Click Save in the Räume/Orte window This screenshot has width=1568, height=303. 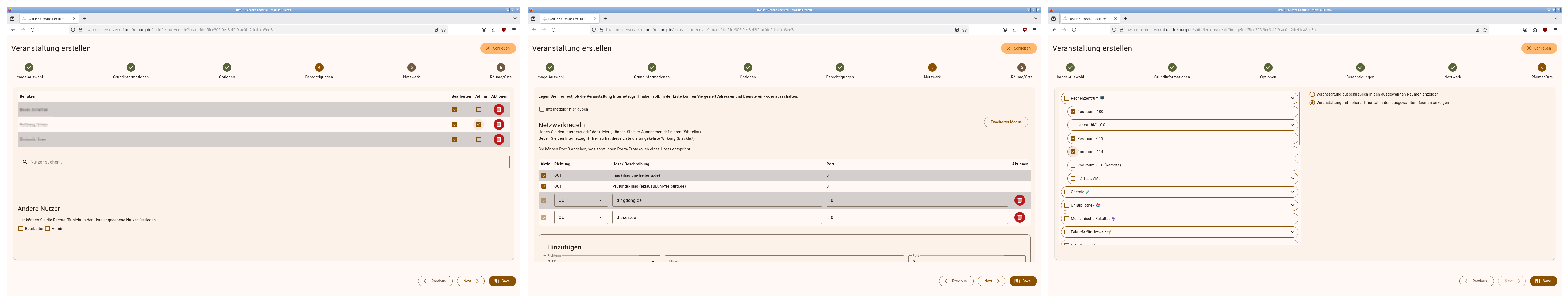pos(1543,281)
